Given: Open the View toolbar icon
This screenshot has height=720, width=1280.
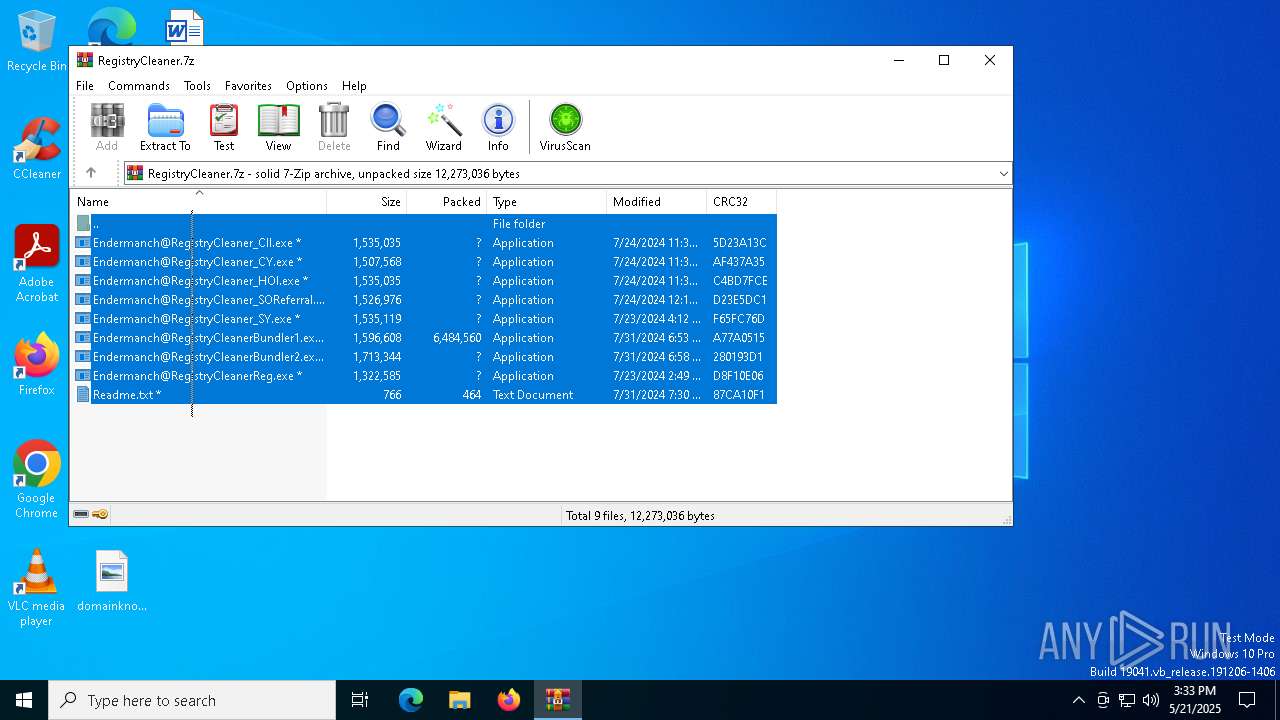Looking at the screenshot, I should point(278,127).
